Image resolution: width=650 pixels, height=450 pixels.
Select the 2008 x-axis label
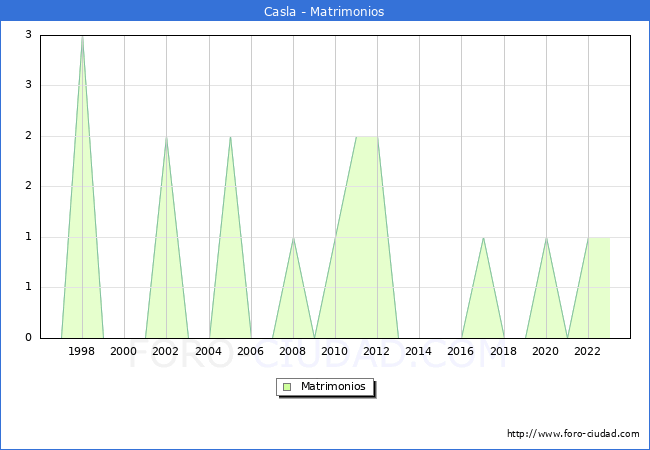coord(293,351)
